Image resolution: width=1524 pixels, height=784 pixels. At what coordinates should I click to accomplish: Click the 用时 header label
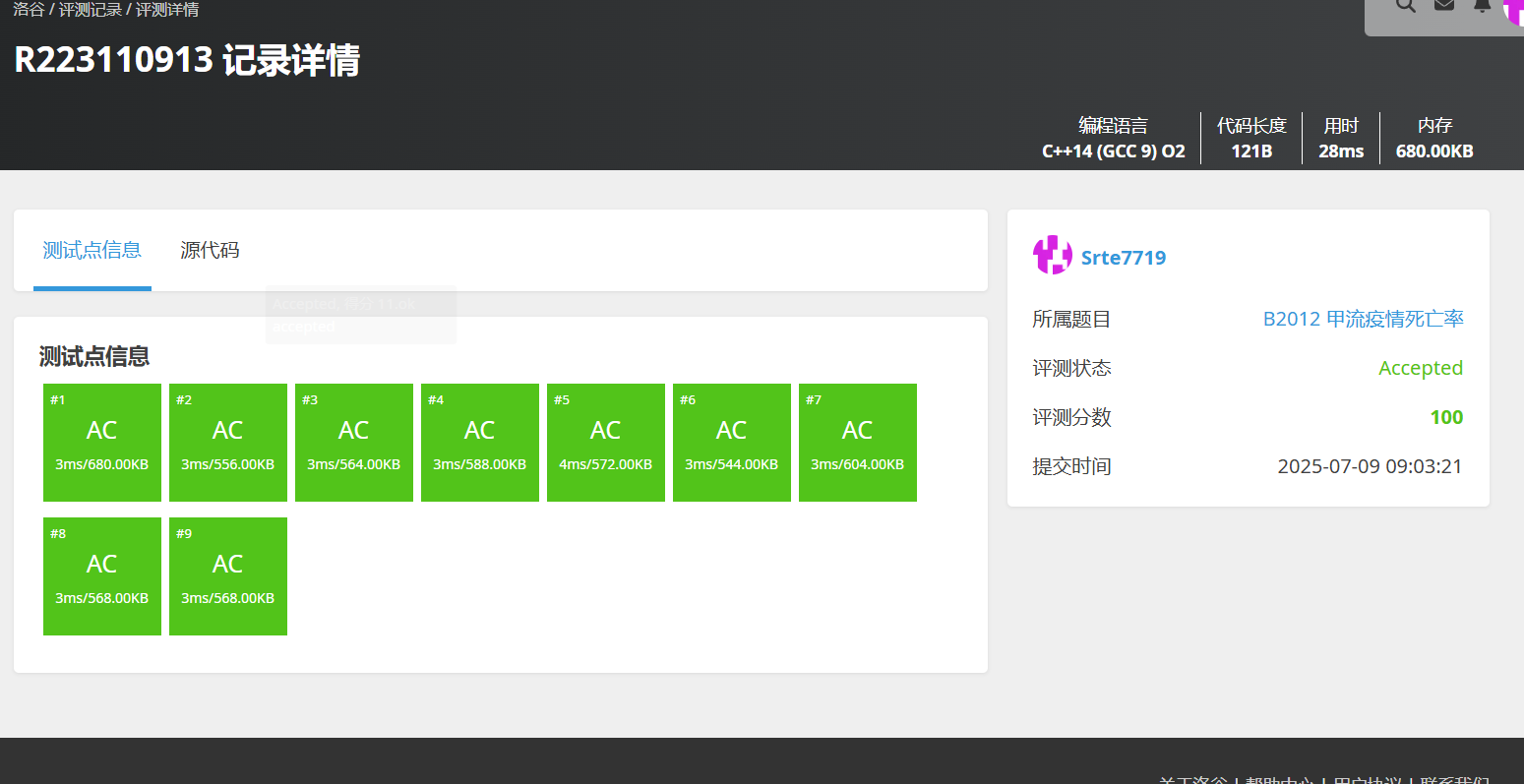point(1341,125)
